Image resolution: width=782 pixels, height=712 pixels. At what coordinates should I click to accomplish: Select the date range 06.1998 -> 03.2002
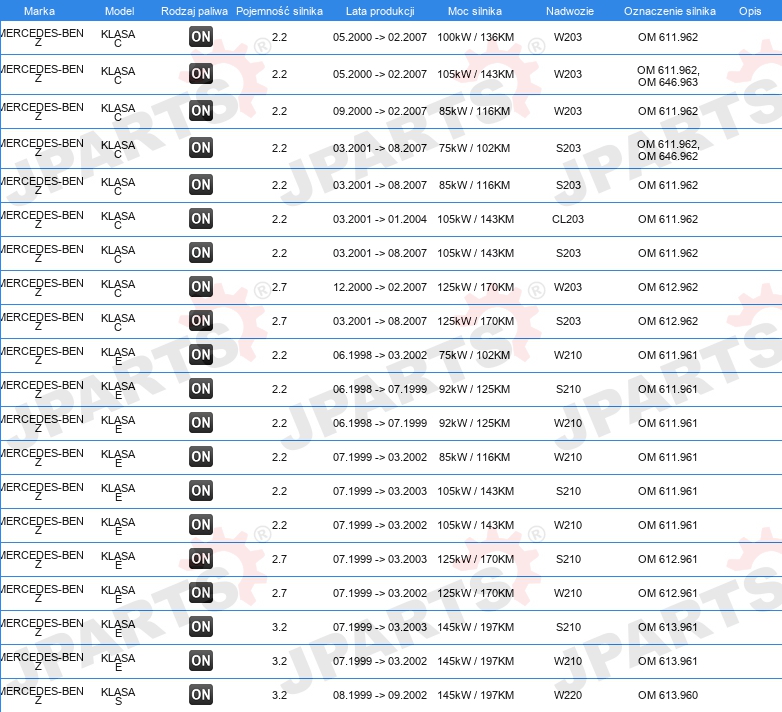(x=380, y=355)
